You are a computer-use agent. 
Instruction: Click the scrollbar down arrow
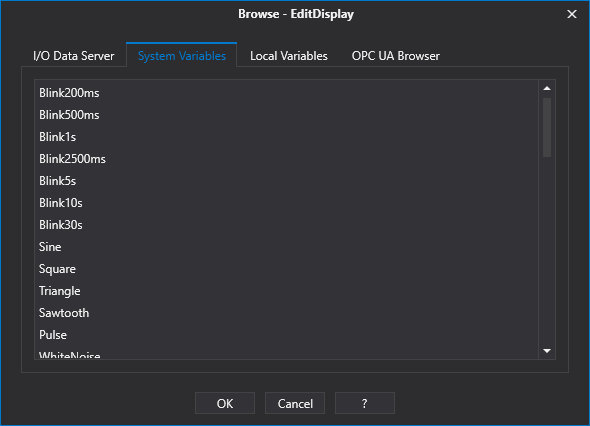coord(547,351)
